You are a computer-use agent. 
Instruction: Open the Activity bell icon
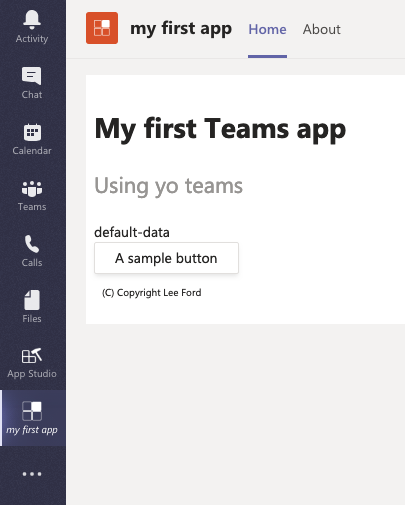pyautogui.click(x=32, y=19)
